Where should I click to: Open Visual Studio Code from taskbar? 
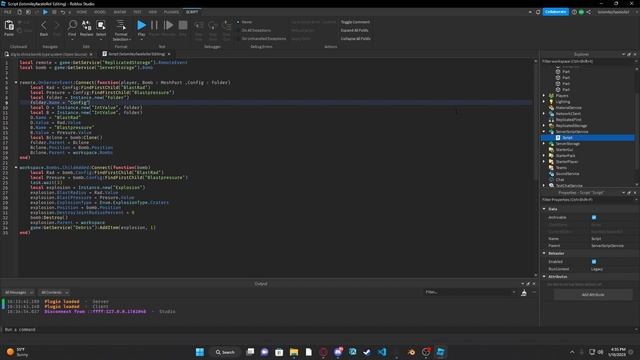pos(382,352)
